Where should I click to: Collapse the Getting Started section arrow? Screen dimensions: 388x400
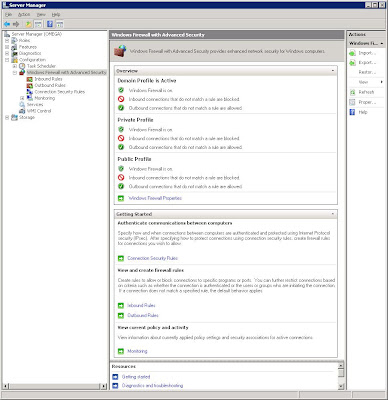tap(333, 214)
